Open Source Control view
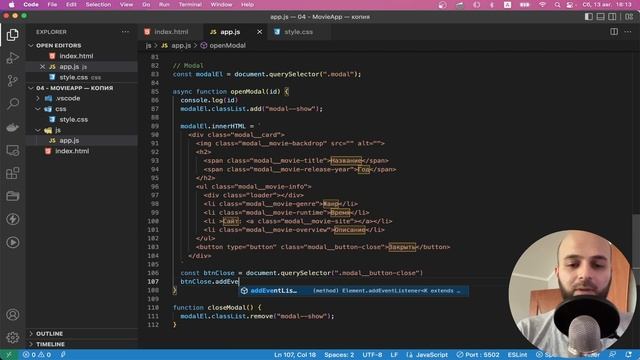 pyautogui.click(x=13, y=81)
